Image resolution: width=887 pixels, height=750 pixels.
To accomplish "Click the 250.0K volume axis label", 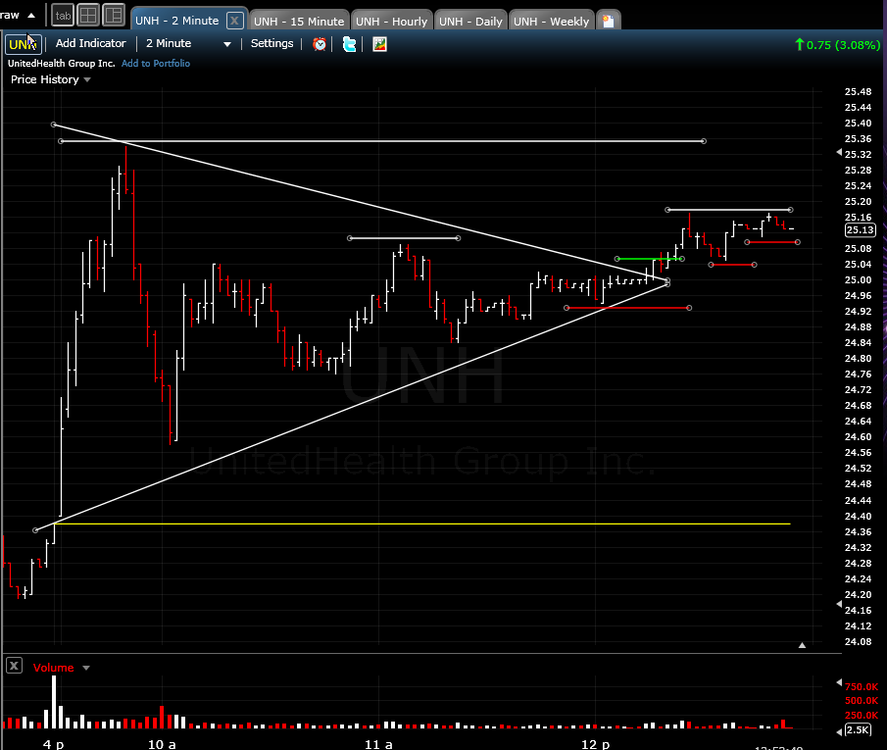I will pos(861,715).
